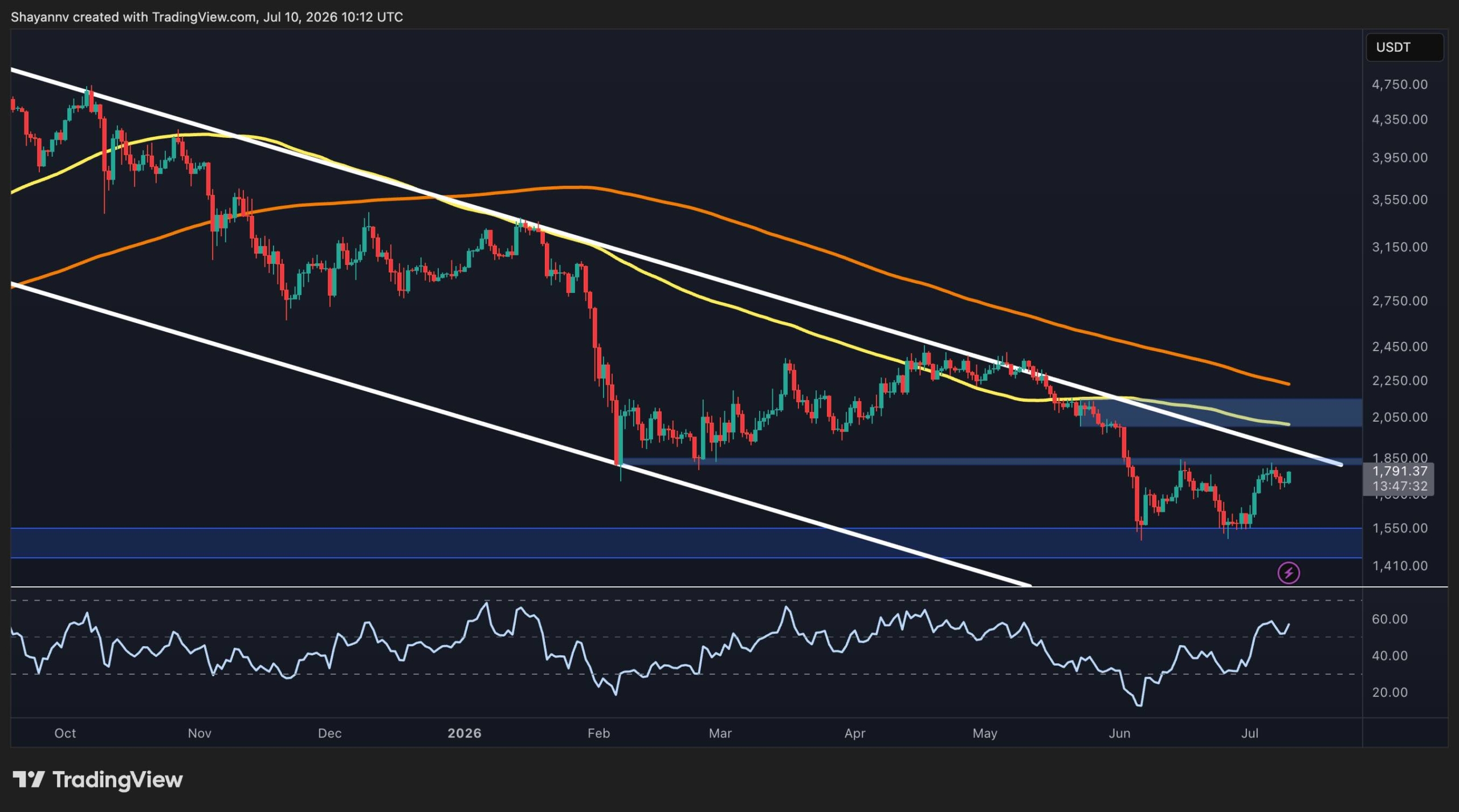Image resolution: width=1459 pixels, height=812 pixels.
Task: Click the 4,350.00 price axis label
Action: coord(1400,120)
